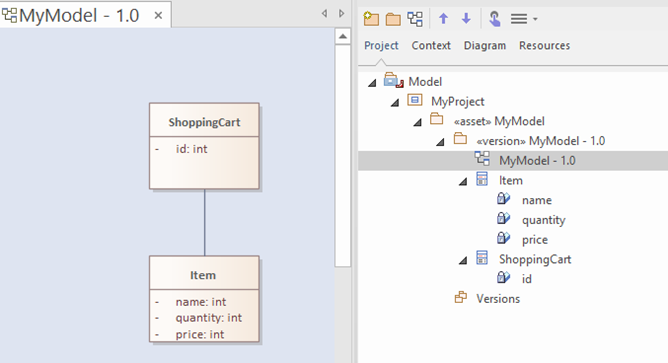This screenshot has height=363, width=668.
Task: Switch to the Resources tab
Action: click(544, 46)
